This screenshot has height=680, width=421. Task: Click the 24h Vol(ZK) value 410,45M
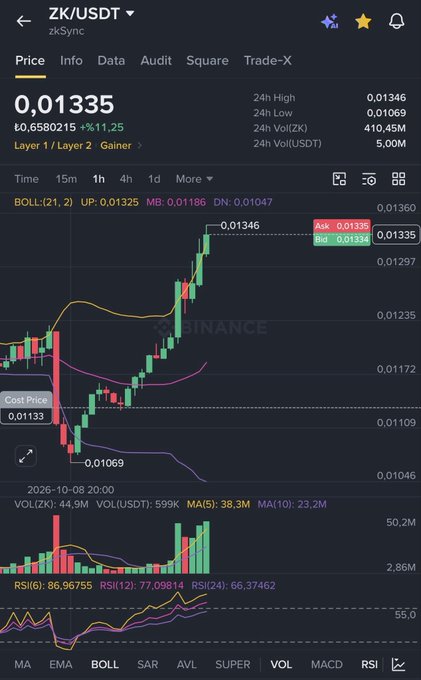pyautogui.click(x=385, y=128)
